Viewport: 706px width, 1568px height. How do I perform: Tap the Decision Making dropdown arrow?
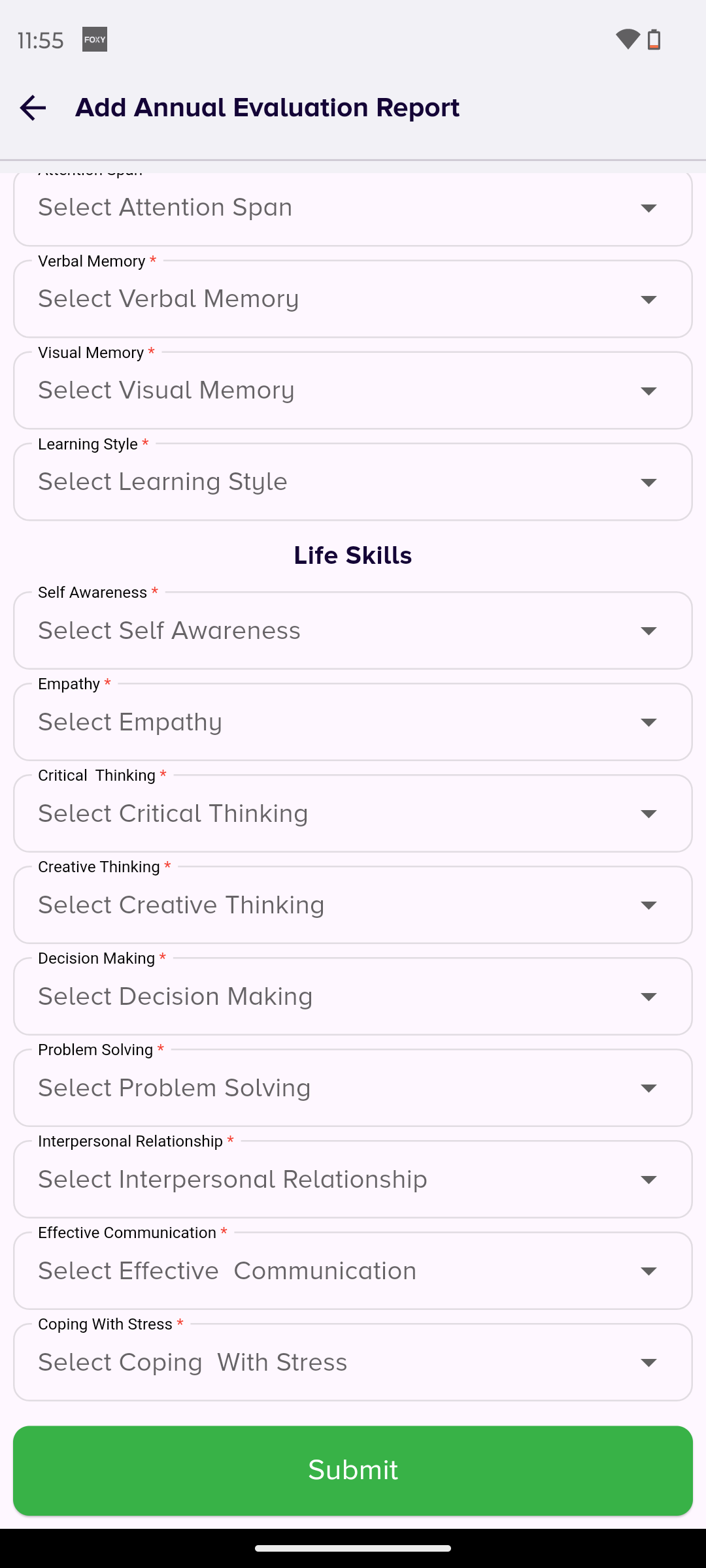[x=648, y=997]
